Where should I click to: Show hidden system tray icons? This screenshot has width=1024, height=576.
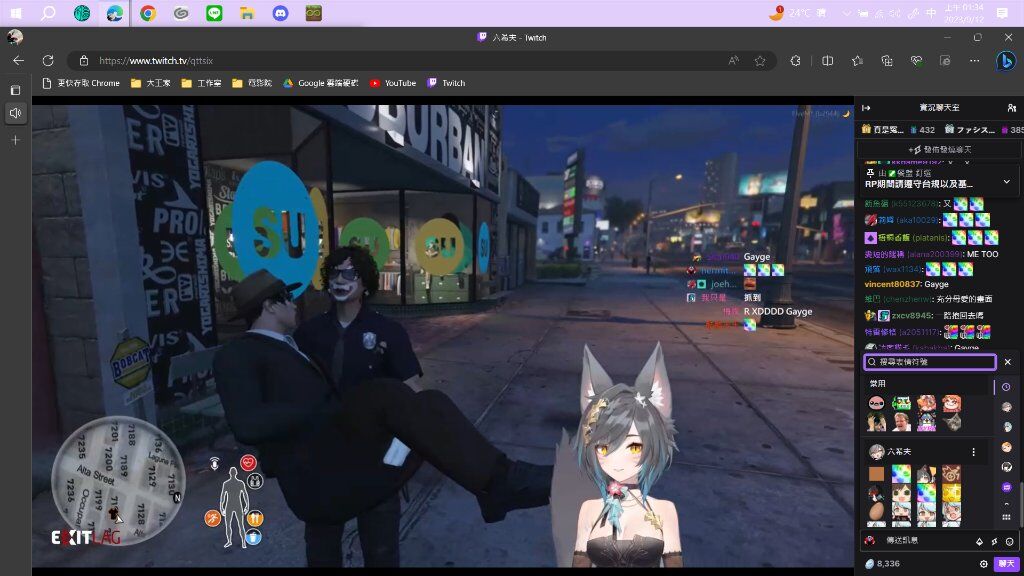846,13
